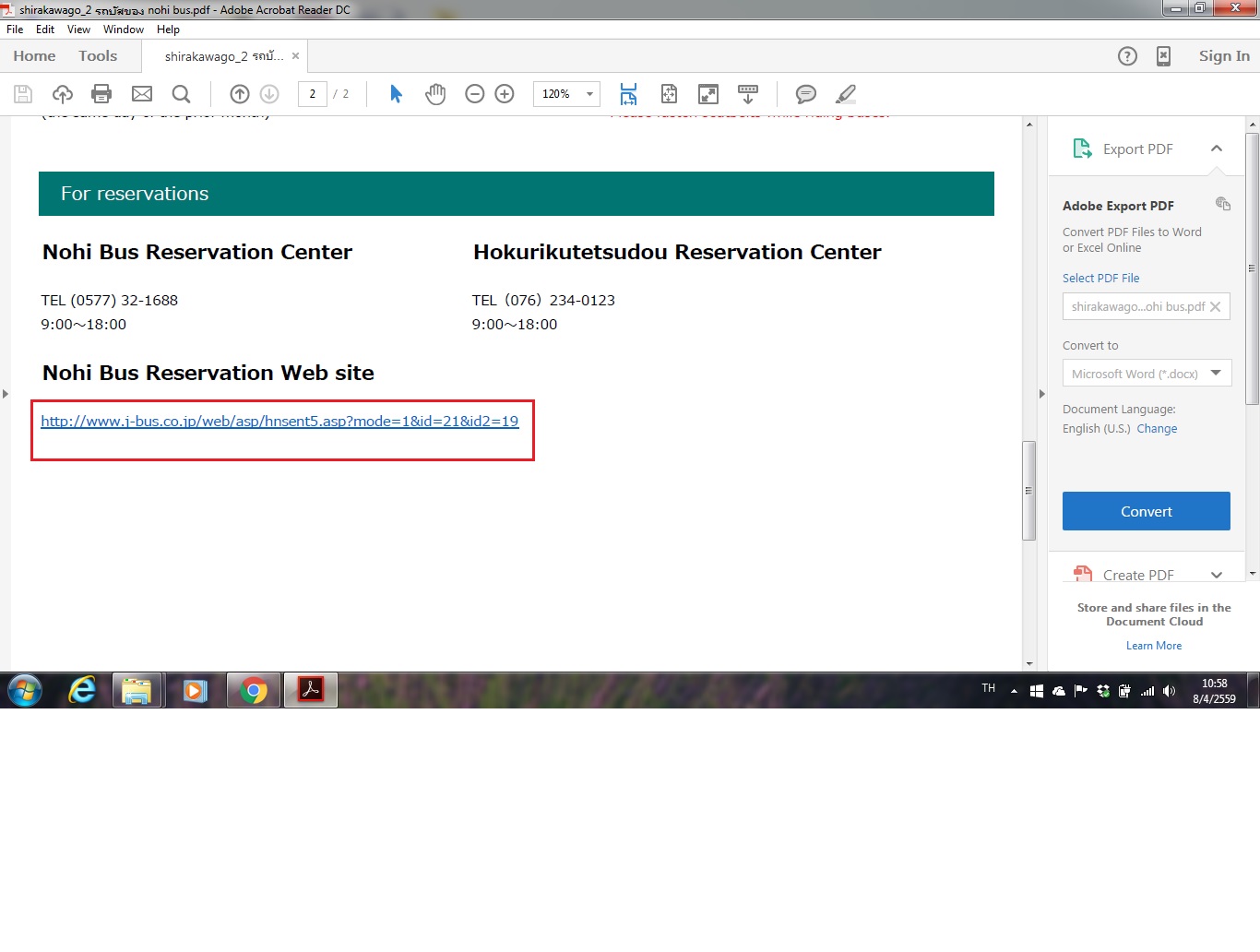The image size is (1260, 952).
Task: Open Windows Media Player from taskbar
Action: [x=195, y=690]
